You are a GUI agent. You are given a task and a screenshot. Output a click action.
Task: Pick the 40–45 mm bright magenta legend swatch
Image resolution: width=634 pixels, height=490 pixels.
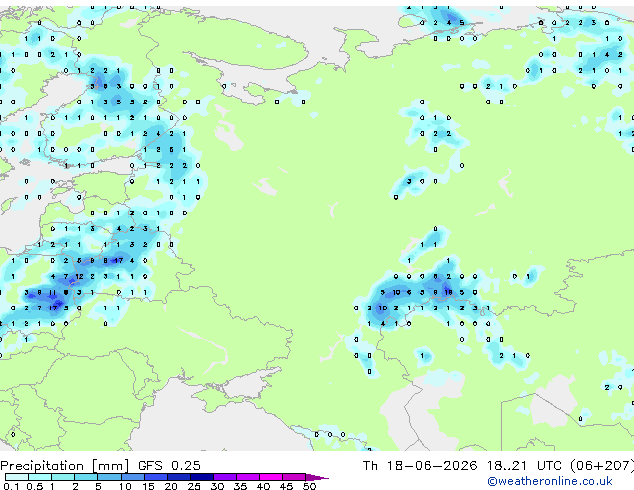[271, 477]
